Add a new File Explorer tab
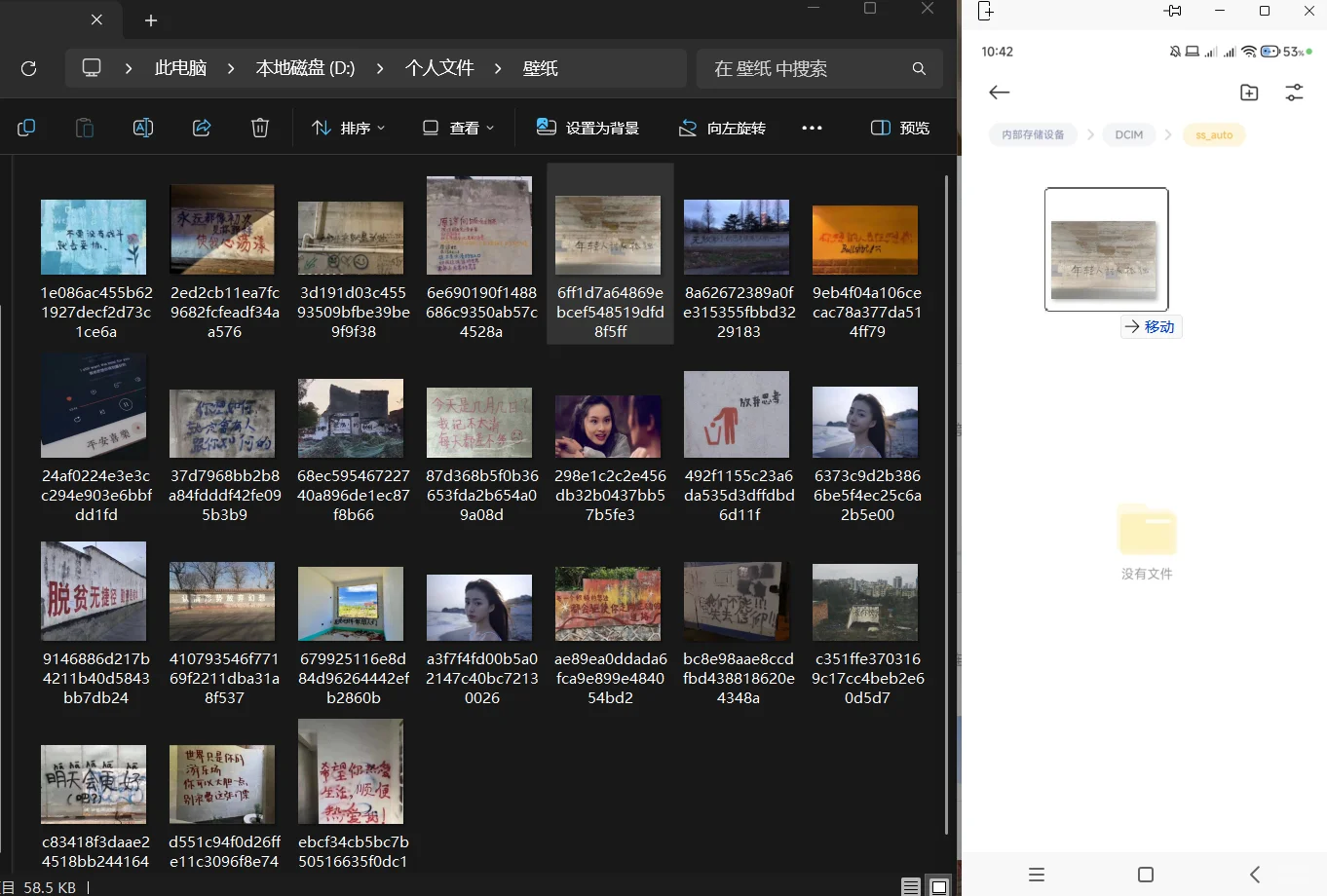 [151, 20]
